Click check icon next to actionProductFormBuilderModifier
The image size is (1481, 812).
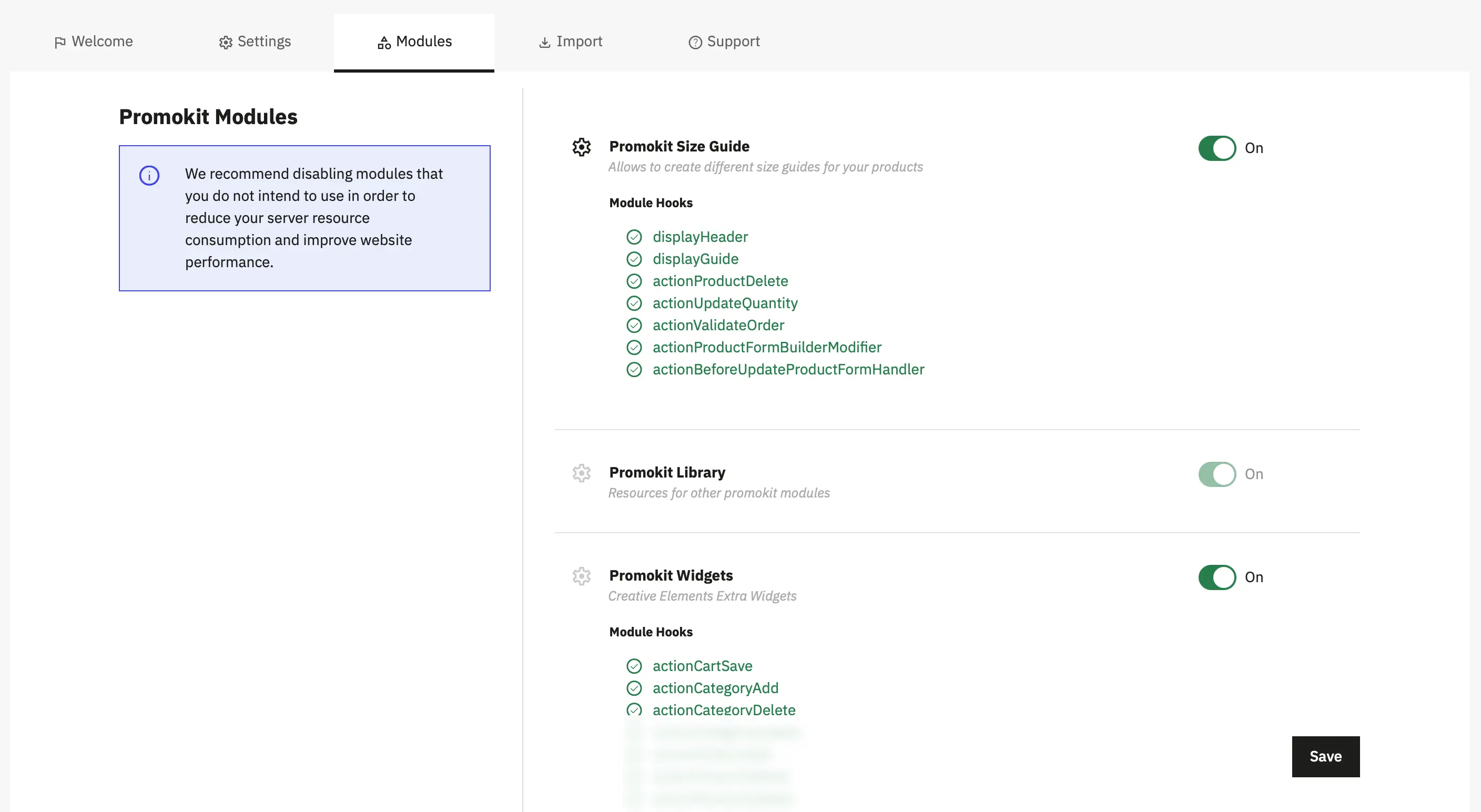(x=634, y=347)
